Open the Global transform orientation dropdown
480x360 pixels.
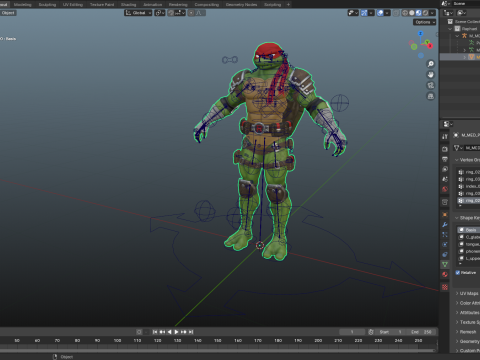click(x=138, y=13)
